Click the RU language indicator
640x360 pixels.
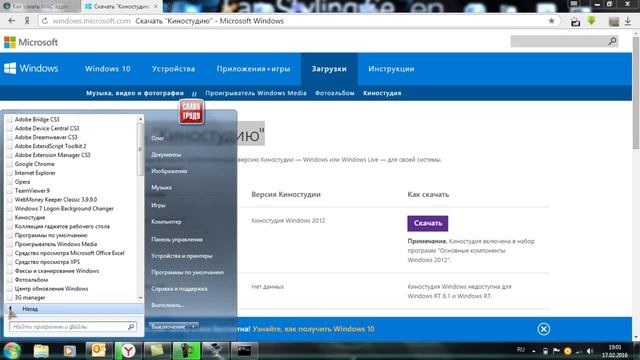(x=520, y=350)
